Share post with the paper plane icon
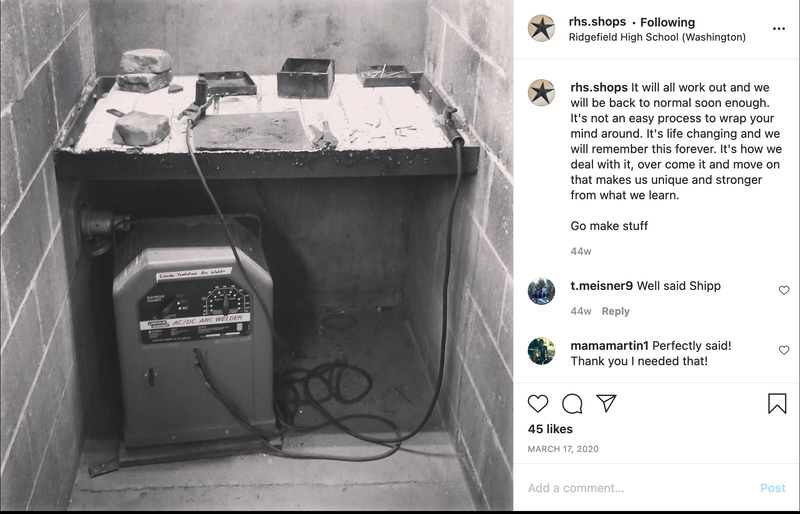Screen dimensions: 800x514 point(606,403)
